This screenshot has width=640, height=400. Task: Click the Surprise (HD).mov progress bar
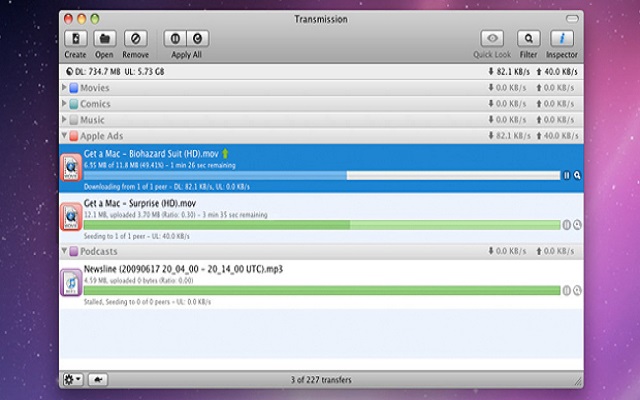coord(320,225)
